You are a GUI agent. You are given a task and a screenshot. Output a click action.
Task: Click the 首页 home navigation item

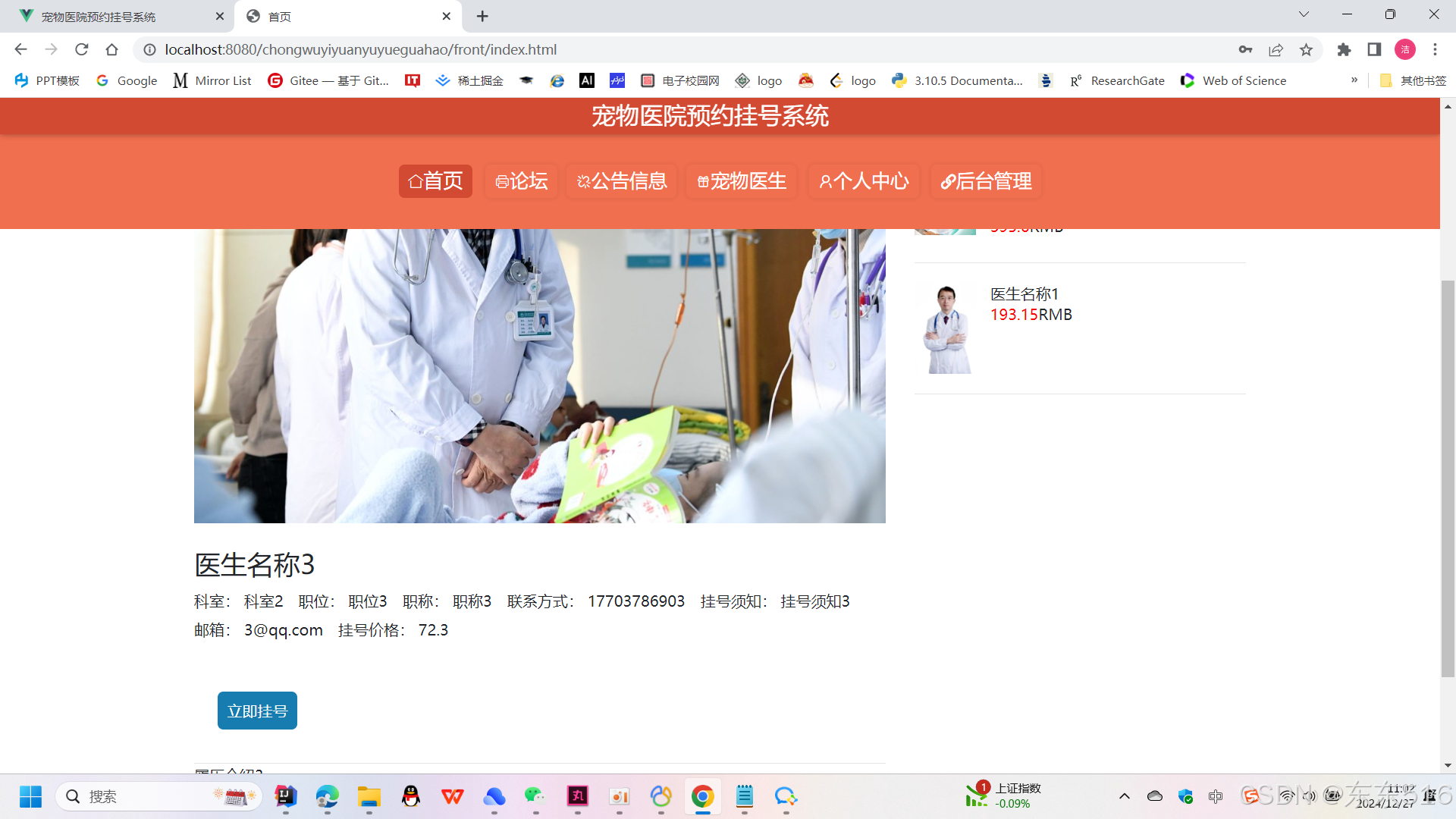[435, 181]
